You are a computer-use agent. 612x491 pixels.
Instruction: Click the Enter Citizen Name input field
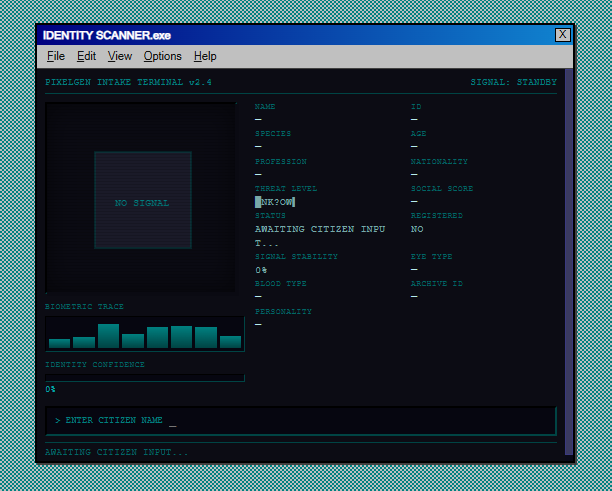tap(301, 420)
